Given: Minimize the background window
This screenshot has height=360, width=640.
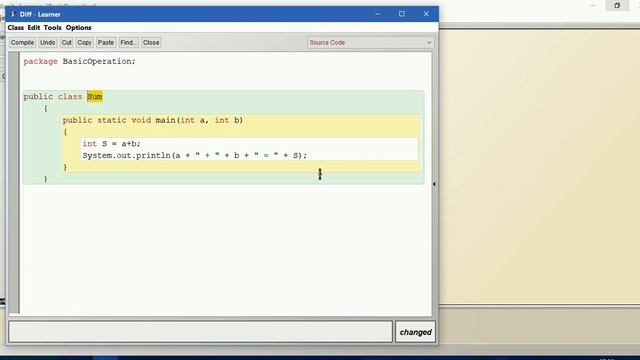Looking at the screenshot, I should (x=593, y=6).
